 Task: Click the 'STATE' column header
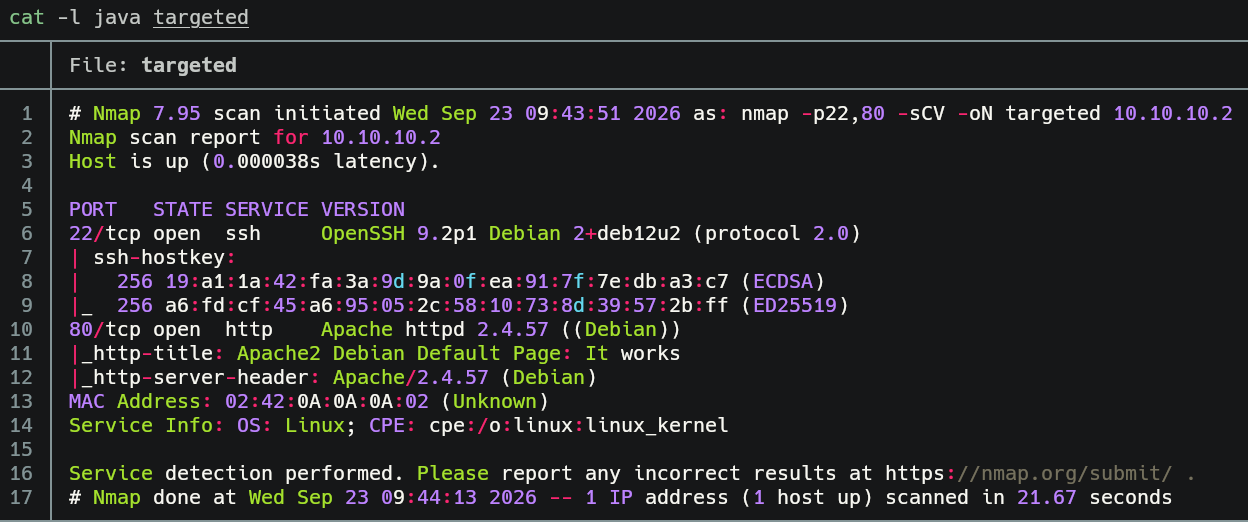point(183,209)
